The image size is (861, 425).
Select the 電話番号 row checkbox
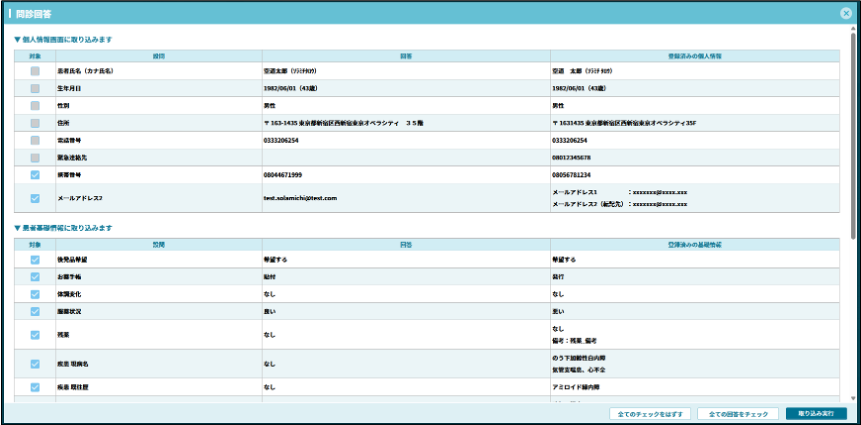pos(35,141)
